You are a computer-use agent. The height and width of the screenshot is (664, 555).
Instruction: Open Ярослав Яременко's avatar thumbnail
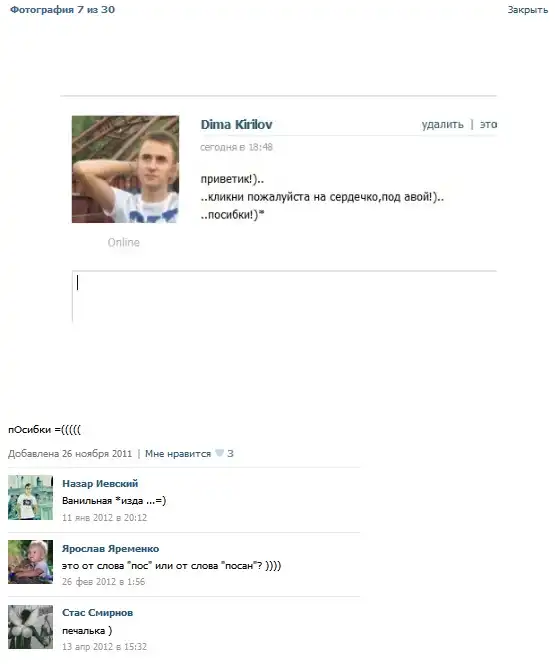click(30, 562)
